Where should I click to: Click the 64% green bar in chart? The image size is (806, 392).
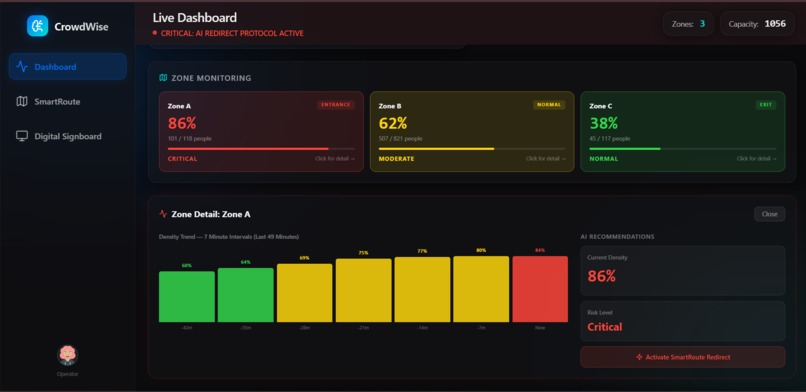246,295
